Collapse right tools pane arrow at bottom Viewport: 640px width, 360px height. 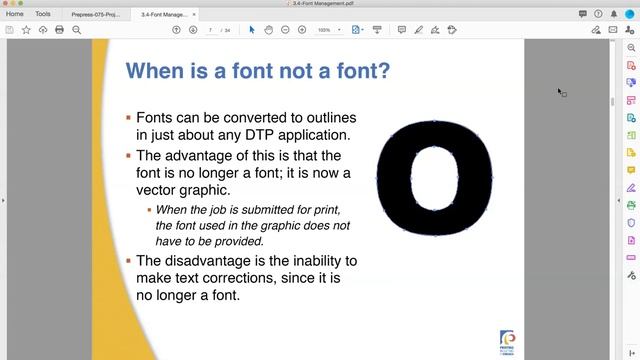tap(632, 353)
